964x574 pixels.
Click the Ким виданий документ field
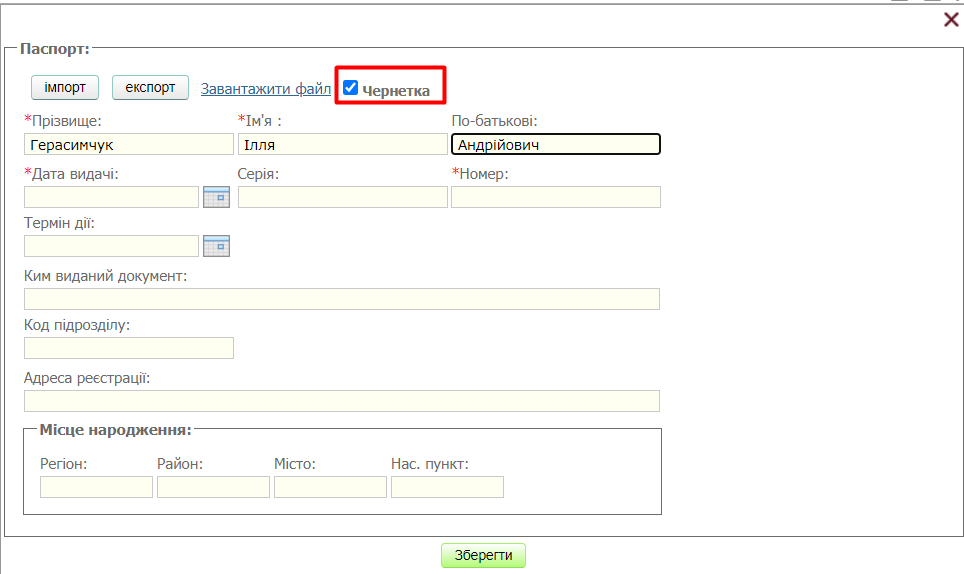[342, 299]
